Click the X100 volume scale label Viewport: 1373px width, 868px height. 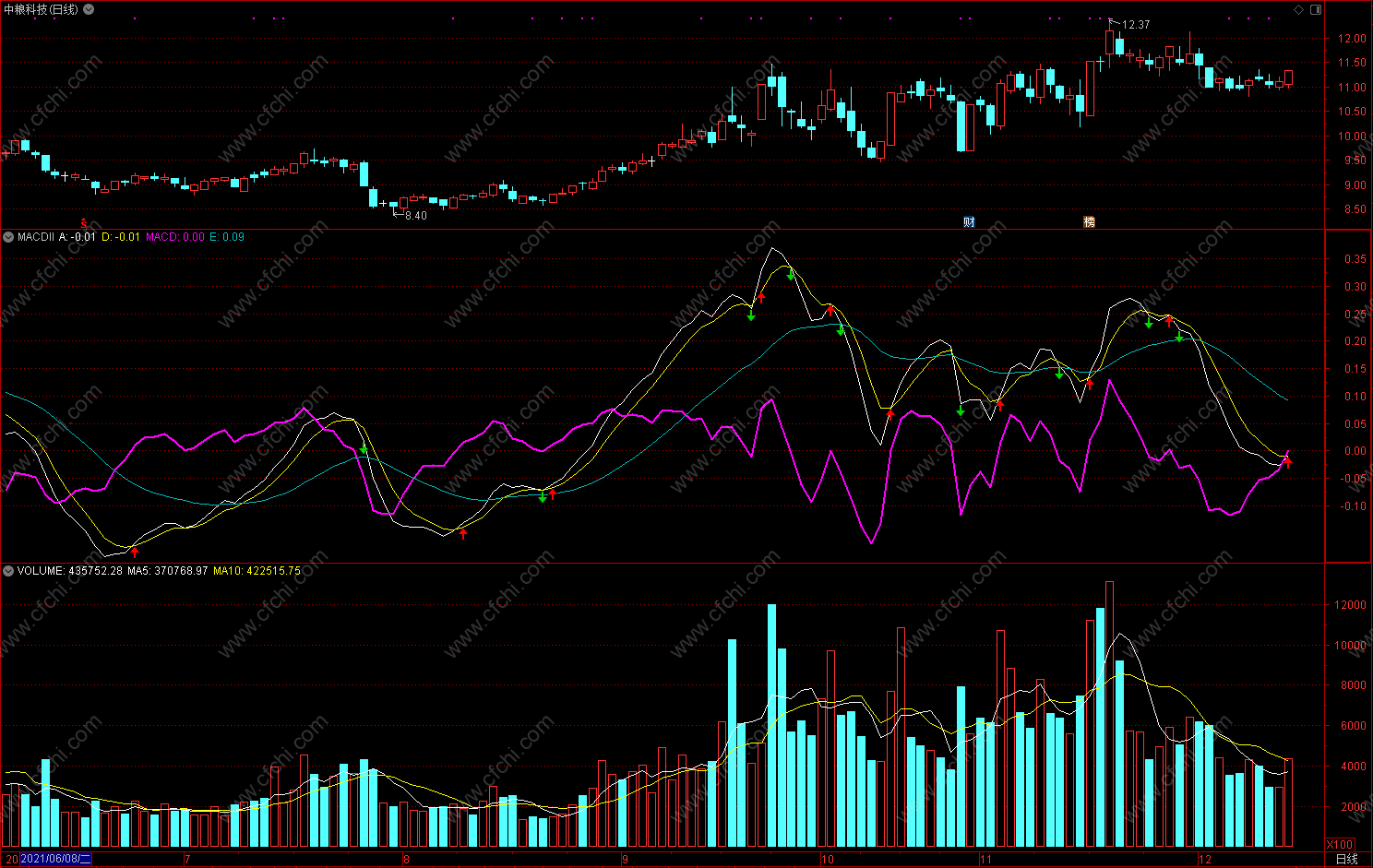pos(1340,844)
